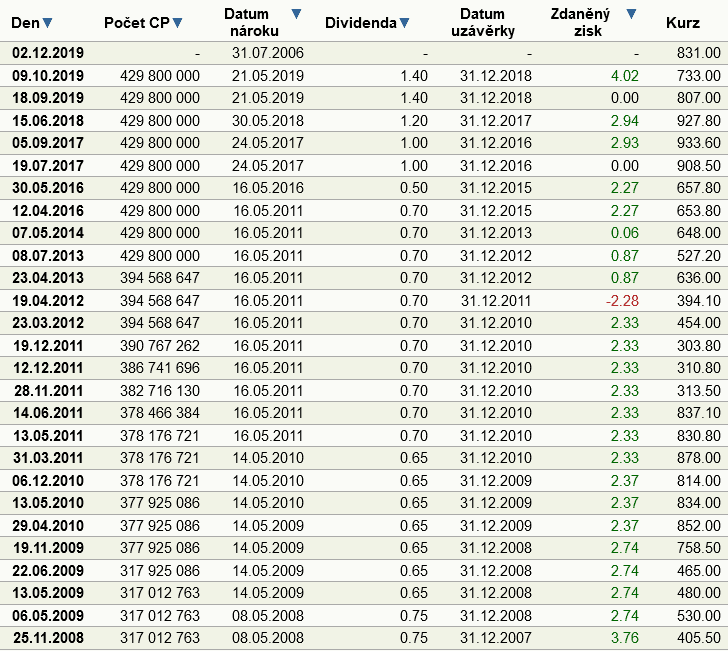The height and width of the screenshot is (651, 728).
Task: Click the sort arrow next to Den
Action: coord(48,23)
